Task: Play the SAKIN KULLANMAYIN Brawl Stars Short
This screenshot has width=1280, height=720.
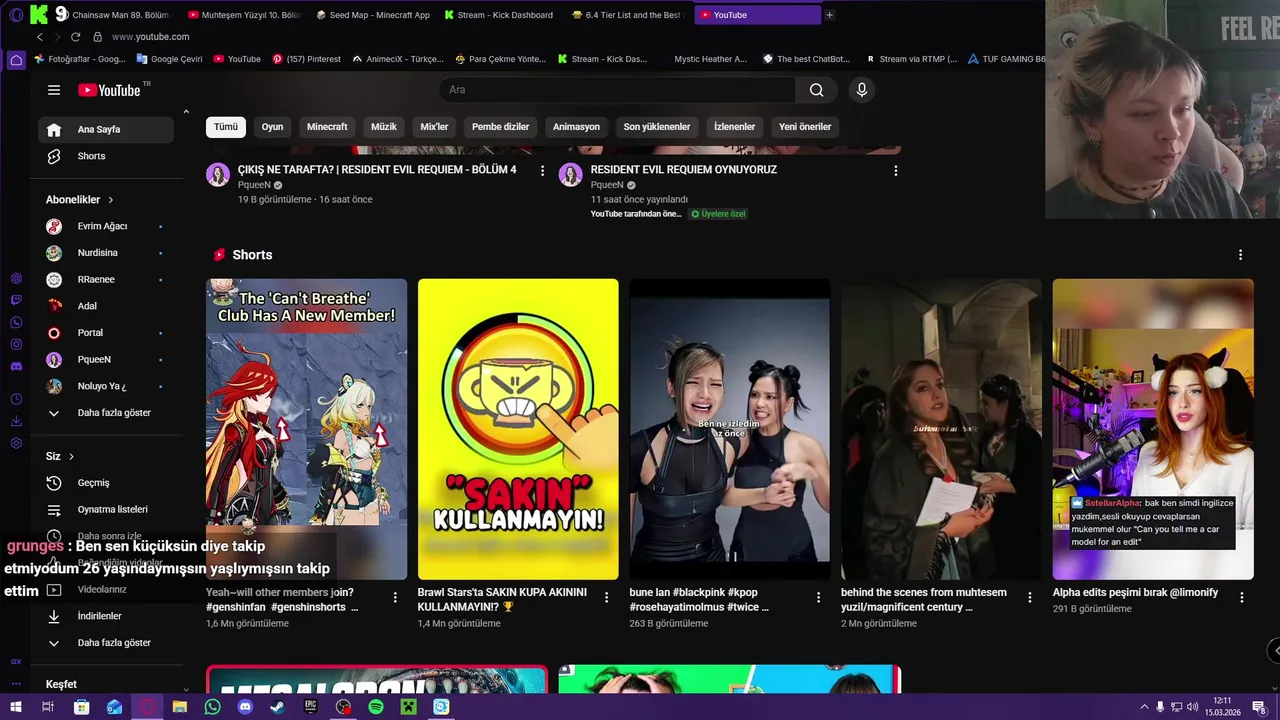Action: pyautogui.click(x=518, y=429)
